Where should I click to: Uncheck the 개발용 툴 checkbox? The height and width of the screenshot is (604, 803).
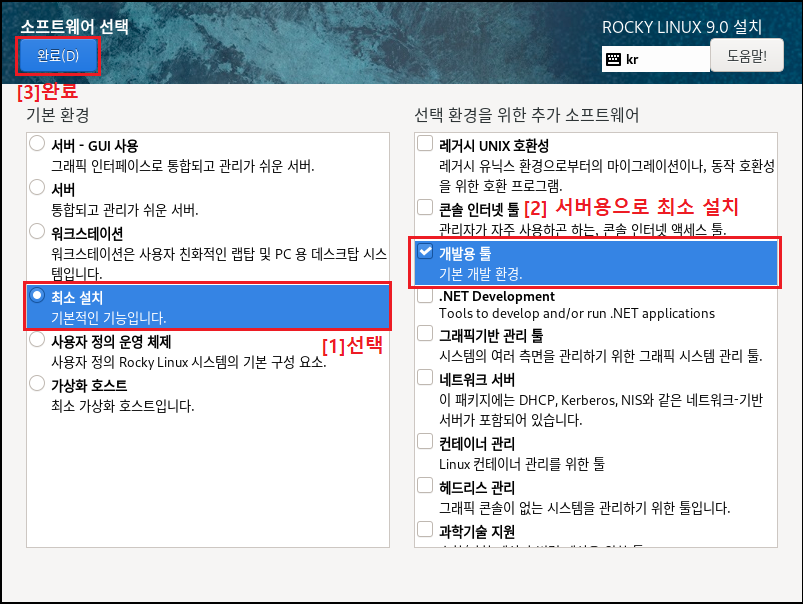pyautogui.click(x=425, y=251)
